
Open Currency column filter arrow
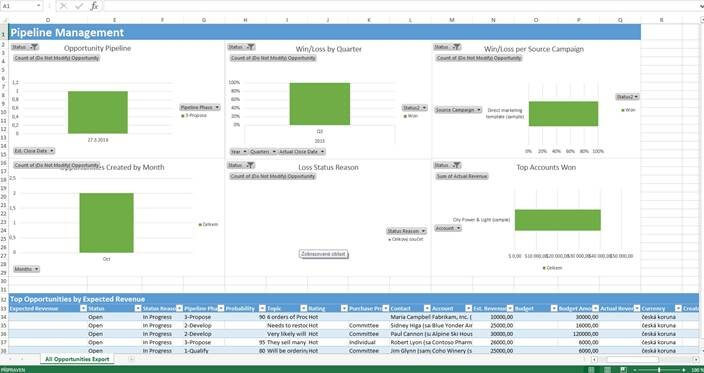678,309
